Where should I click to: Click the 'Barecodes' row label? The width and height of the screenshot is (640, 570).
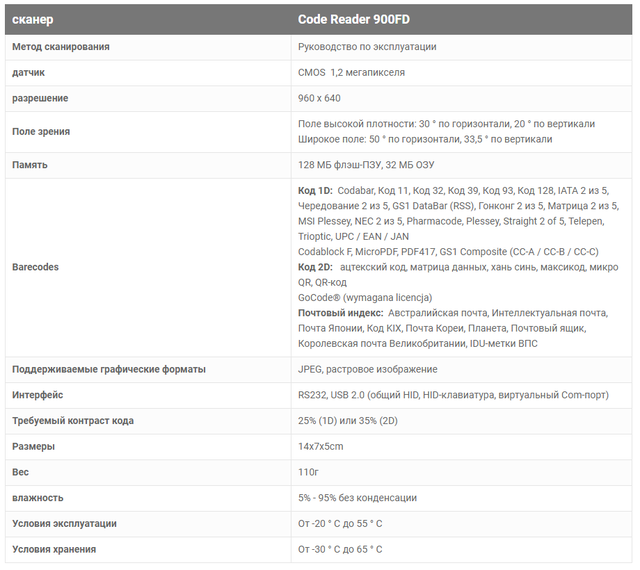(35, 267)
